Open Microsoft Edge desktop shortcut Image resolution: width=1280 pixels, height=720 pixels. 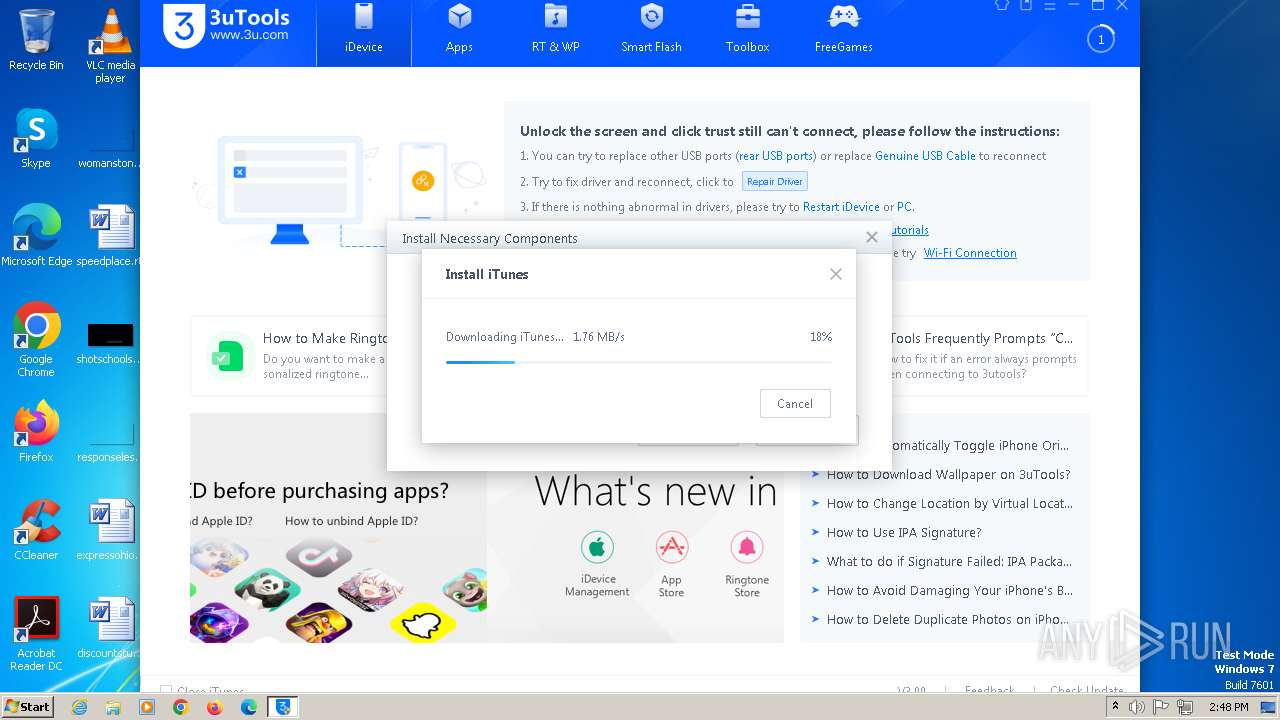coord(36,236)
